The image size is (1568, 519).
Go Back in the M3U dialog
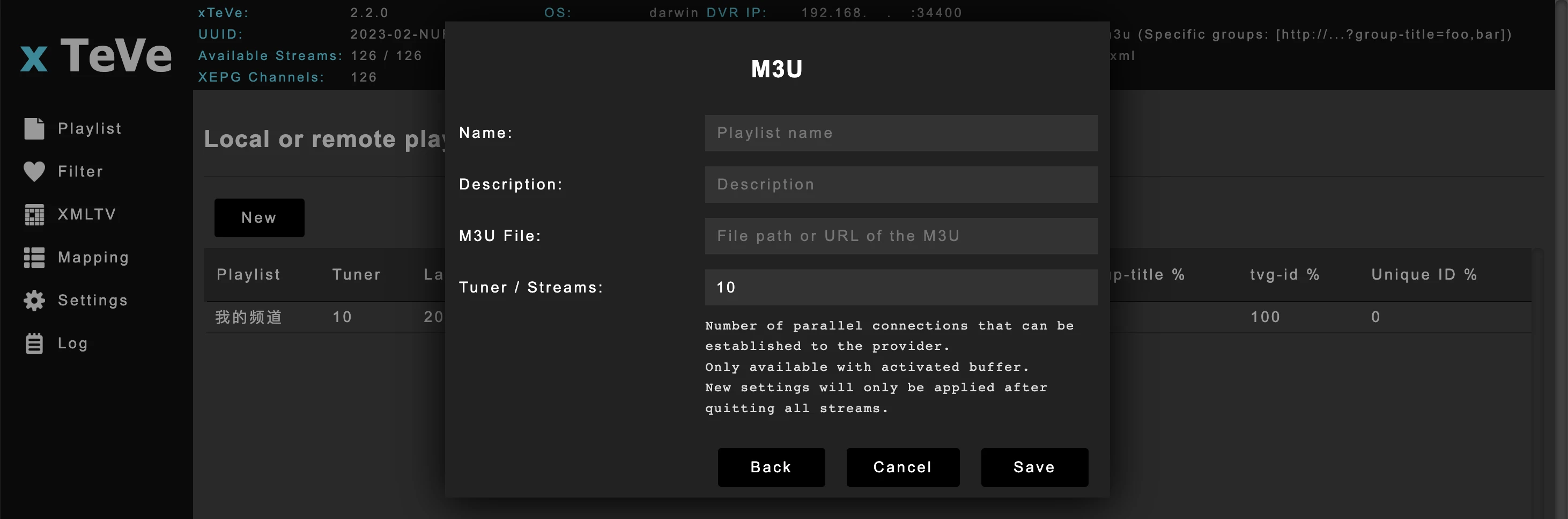[x=771, y=467]
